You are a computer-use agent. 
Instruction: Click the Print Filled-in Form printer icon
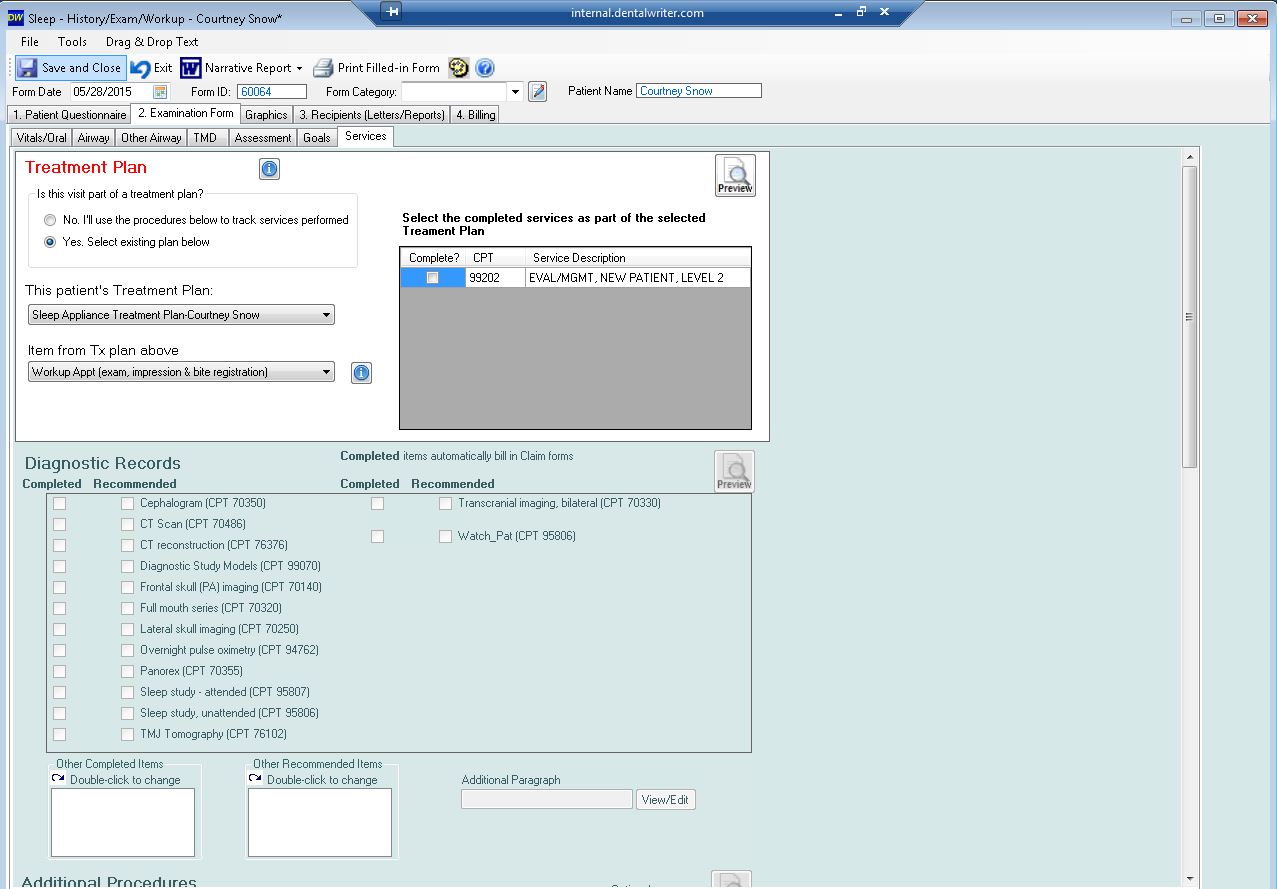tap(323, 68)
